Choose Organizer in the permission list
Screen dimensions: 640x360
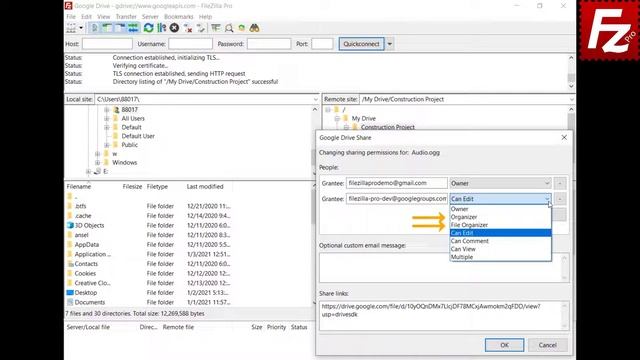(500, 217)
